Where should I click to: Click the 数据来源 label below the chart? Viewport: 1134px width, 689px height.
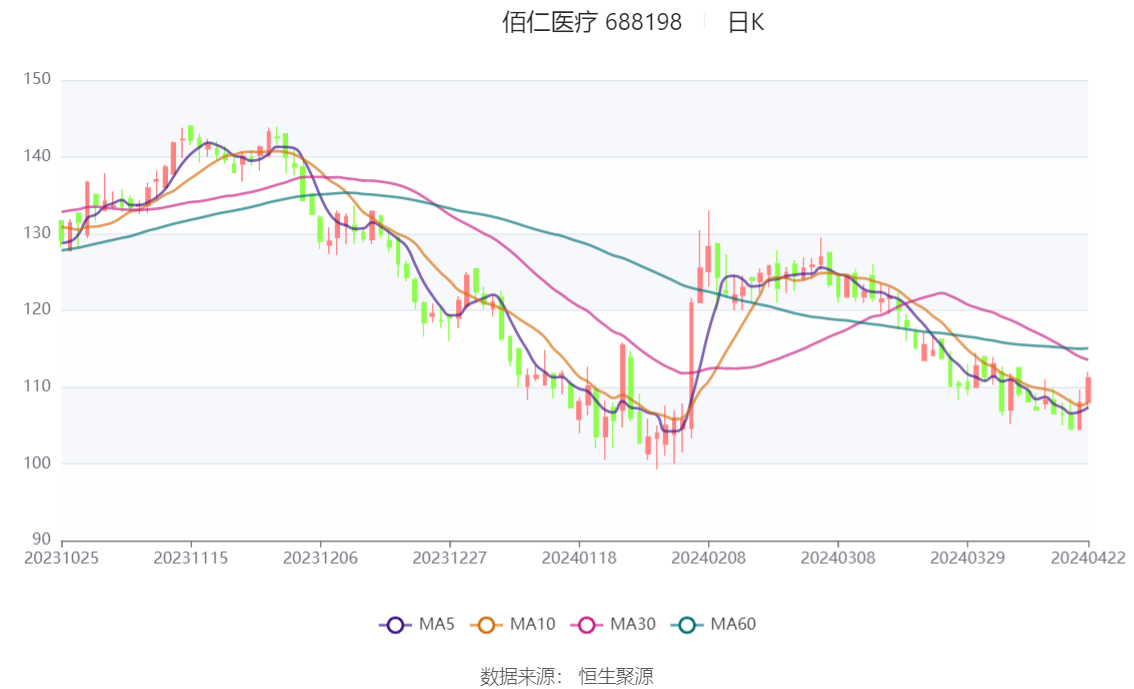(x=520, y=677)
